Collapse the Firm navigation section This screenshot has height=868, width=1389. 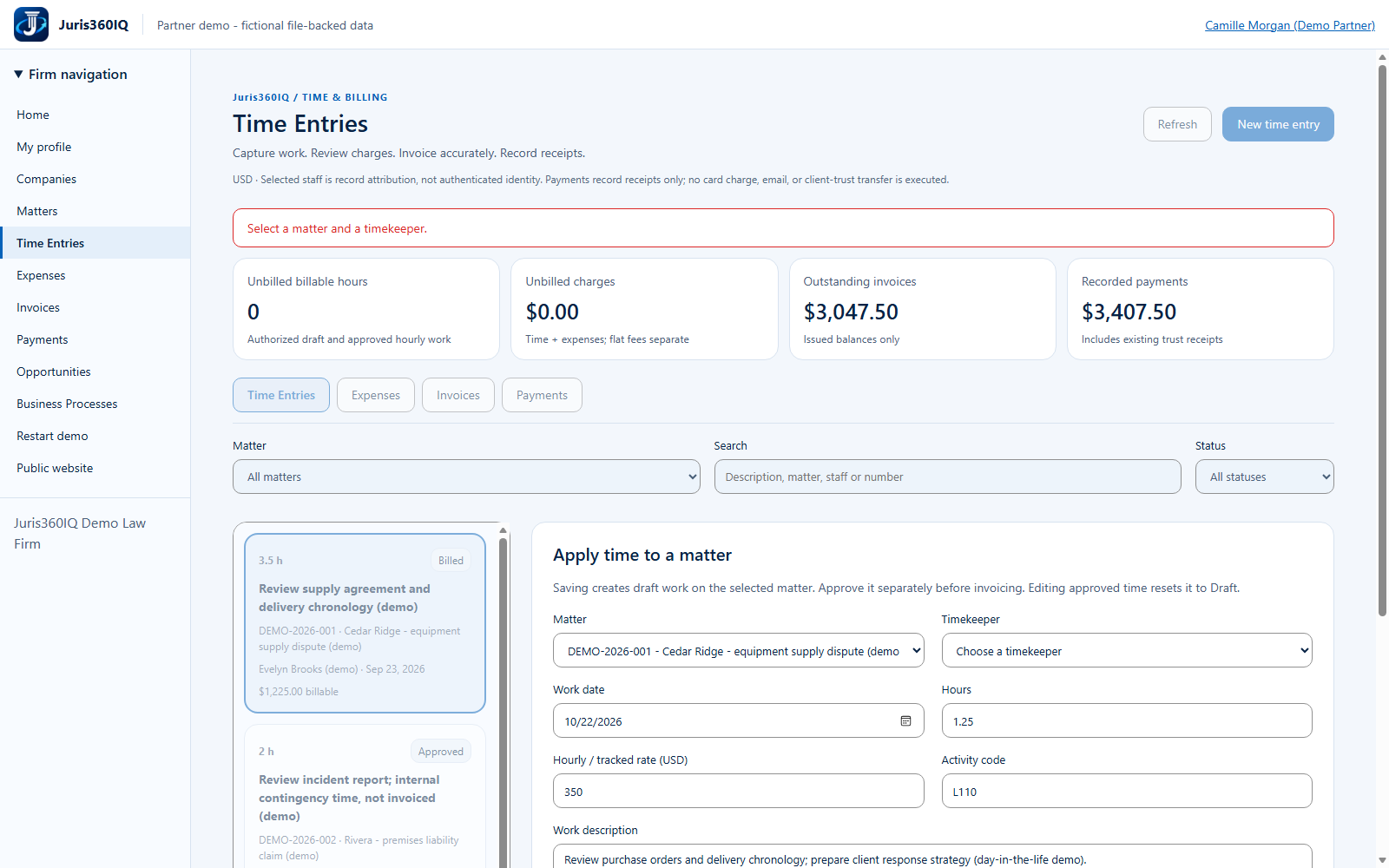coord(71,75)
